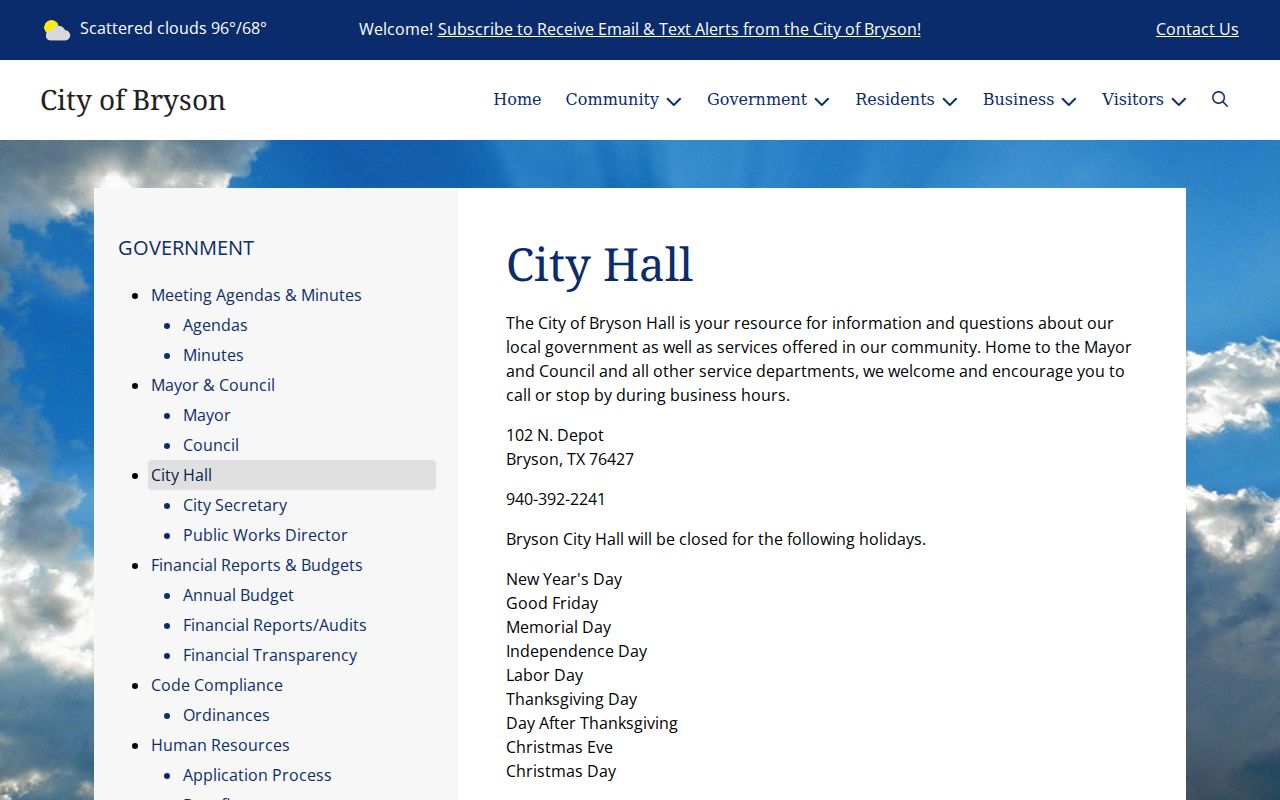Screen dimensions: 1280x800
Task: Expand the Business menu chevron
Action: click(1069, 101)
